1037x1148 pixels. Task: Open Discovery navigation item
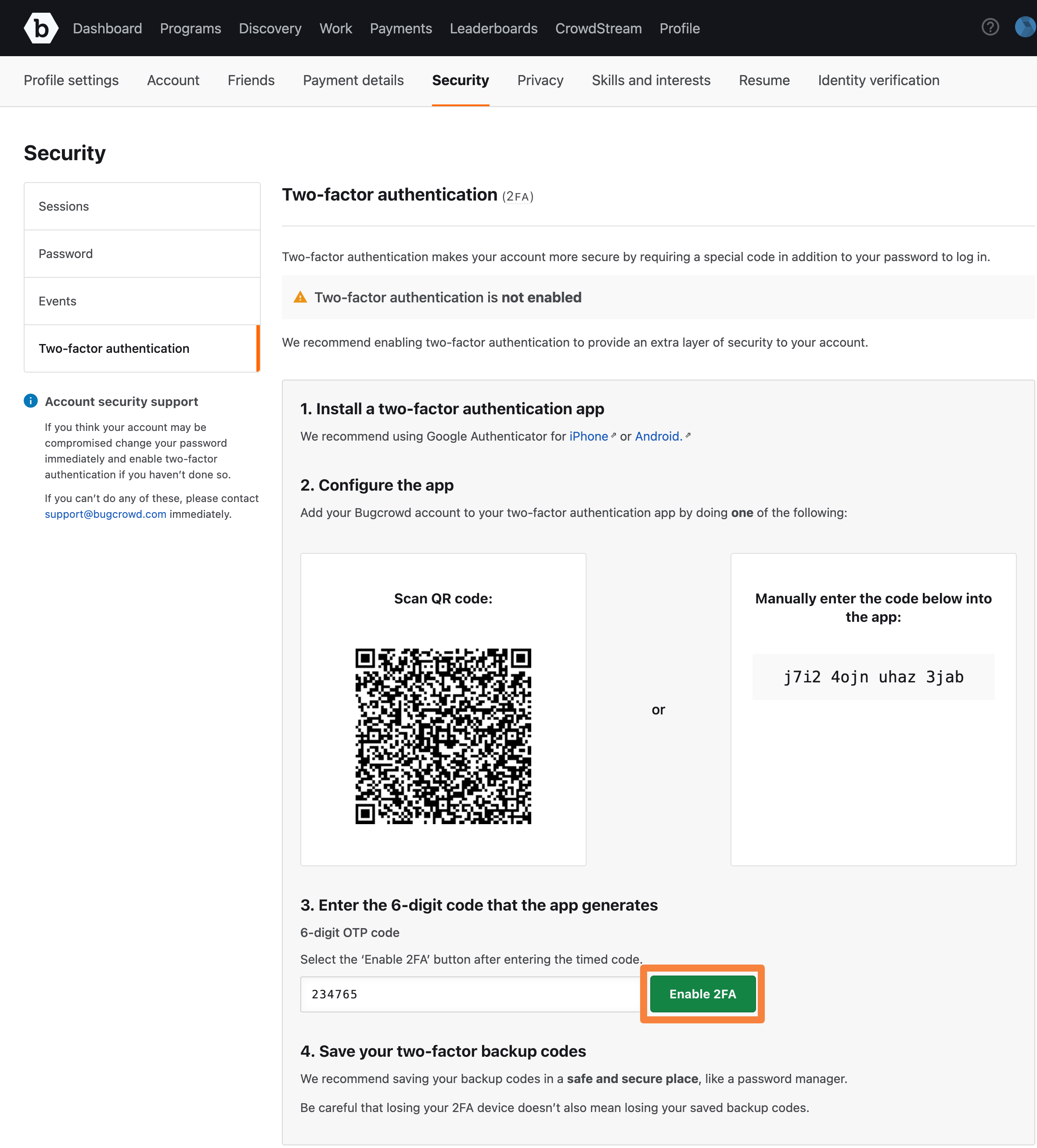[x=269, y=28]
